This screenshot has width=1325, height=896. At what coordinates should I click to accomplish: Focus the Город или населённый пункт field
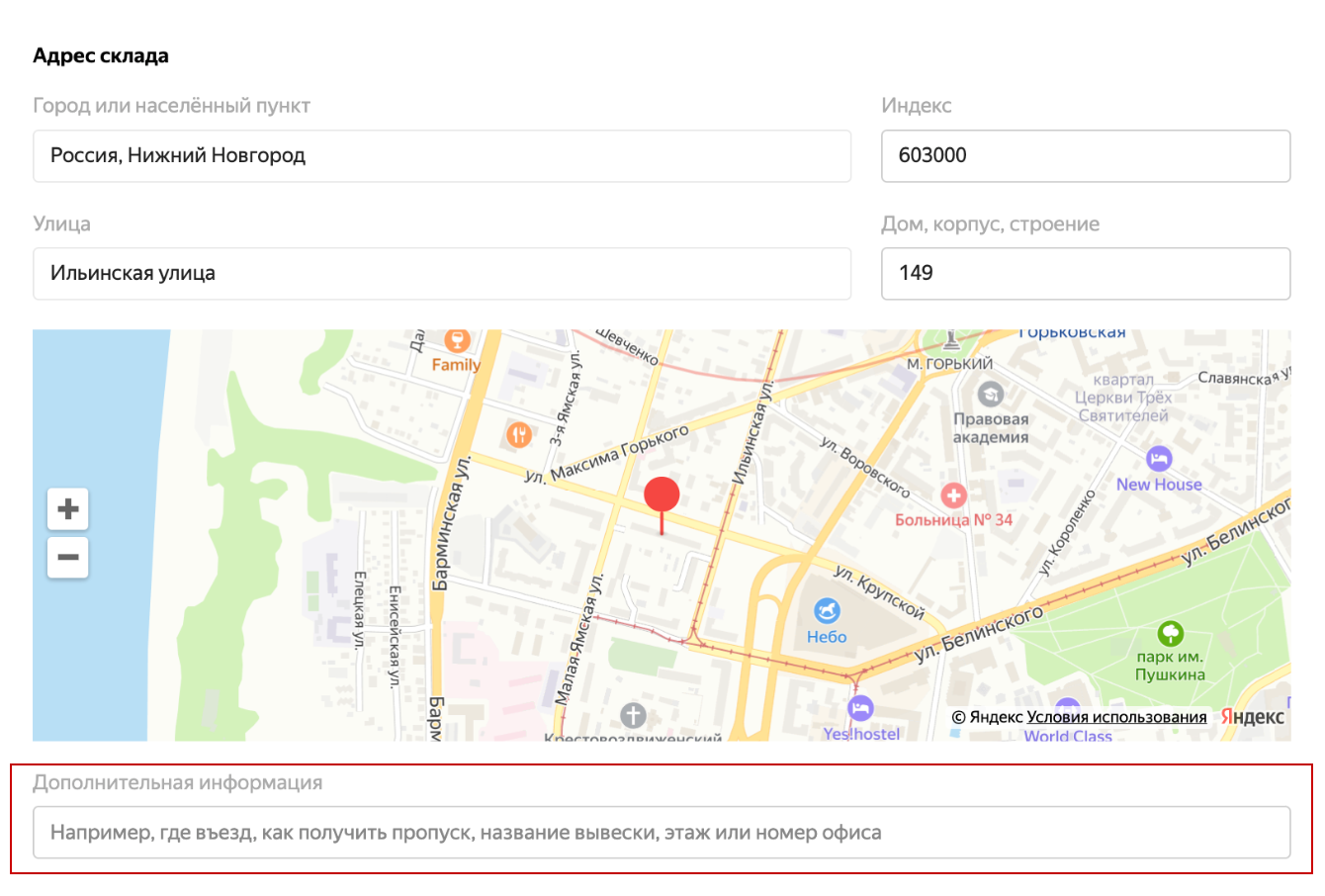coord(442,156)
